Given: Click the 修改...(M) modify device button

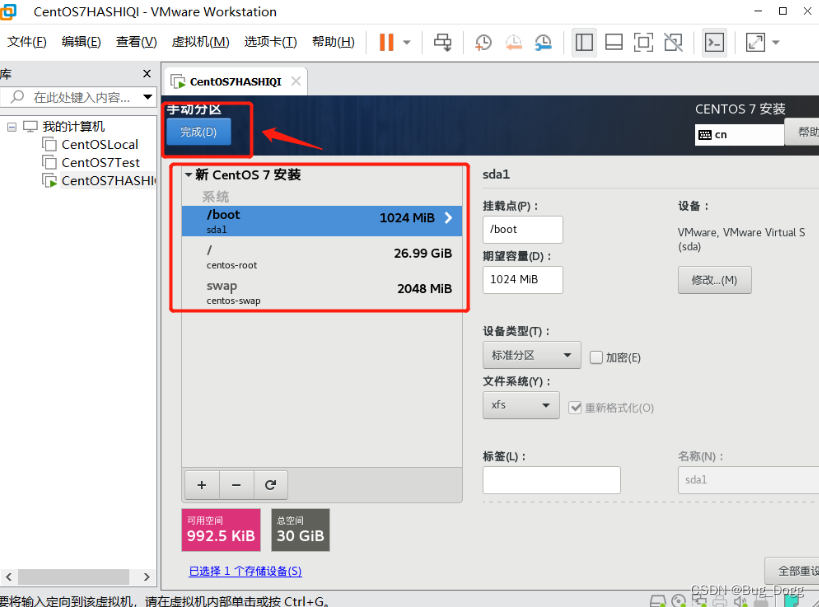Looking at the screenshot, I should (715, 280).
